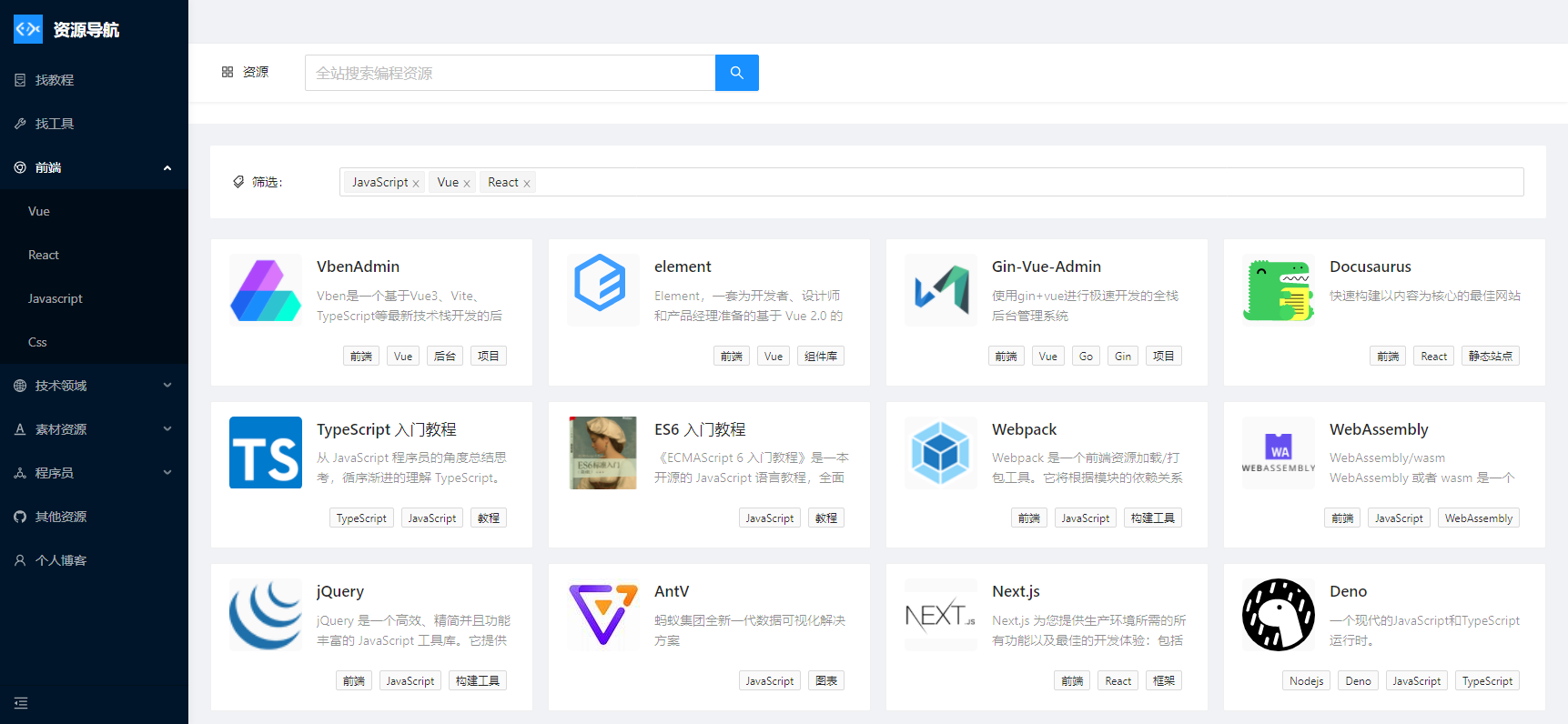Collapse the 前端 menu section

167,167
